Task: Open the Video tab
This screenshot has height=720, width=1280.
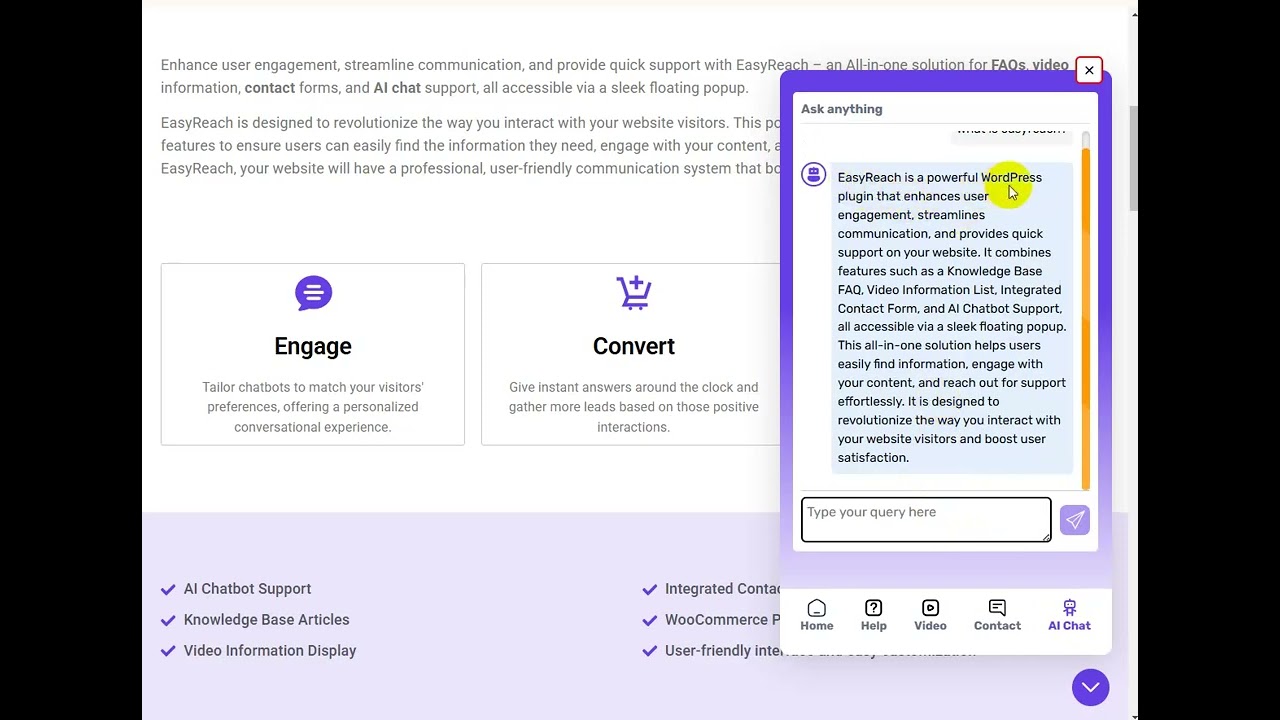Action: (930, 615)
